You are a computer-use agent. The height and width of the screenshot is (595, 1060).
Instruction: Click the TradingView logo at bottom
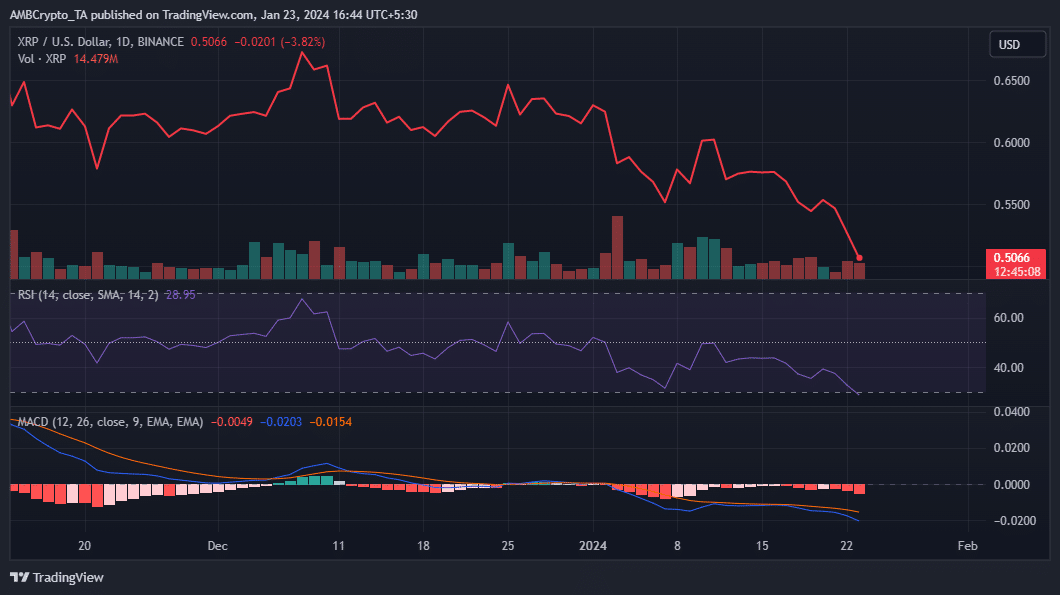click(x=57, y=577)
